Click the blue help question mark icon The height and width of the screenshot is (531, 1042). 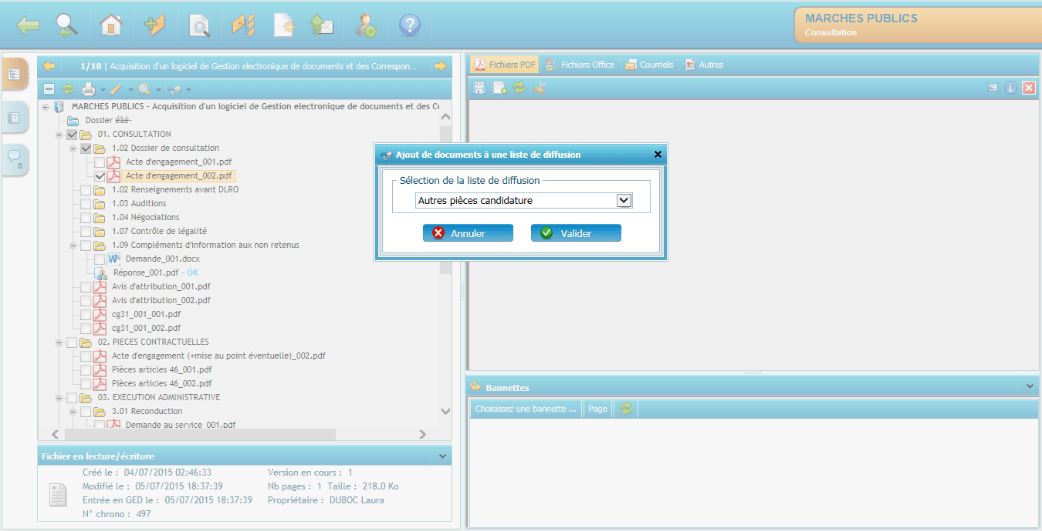(410, 25)
